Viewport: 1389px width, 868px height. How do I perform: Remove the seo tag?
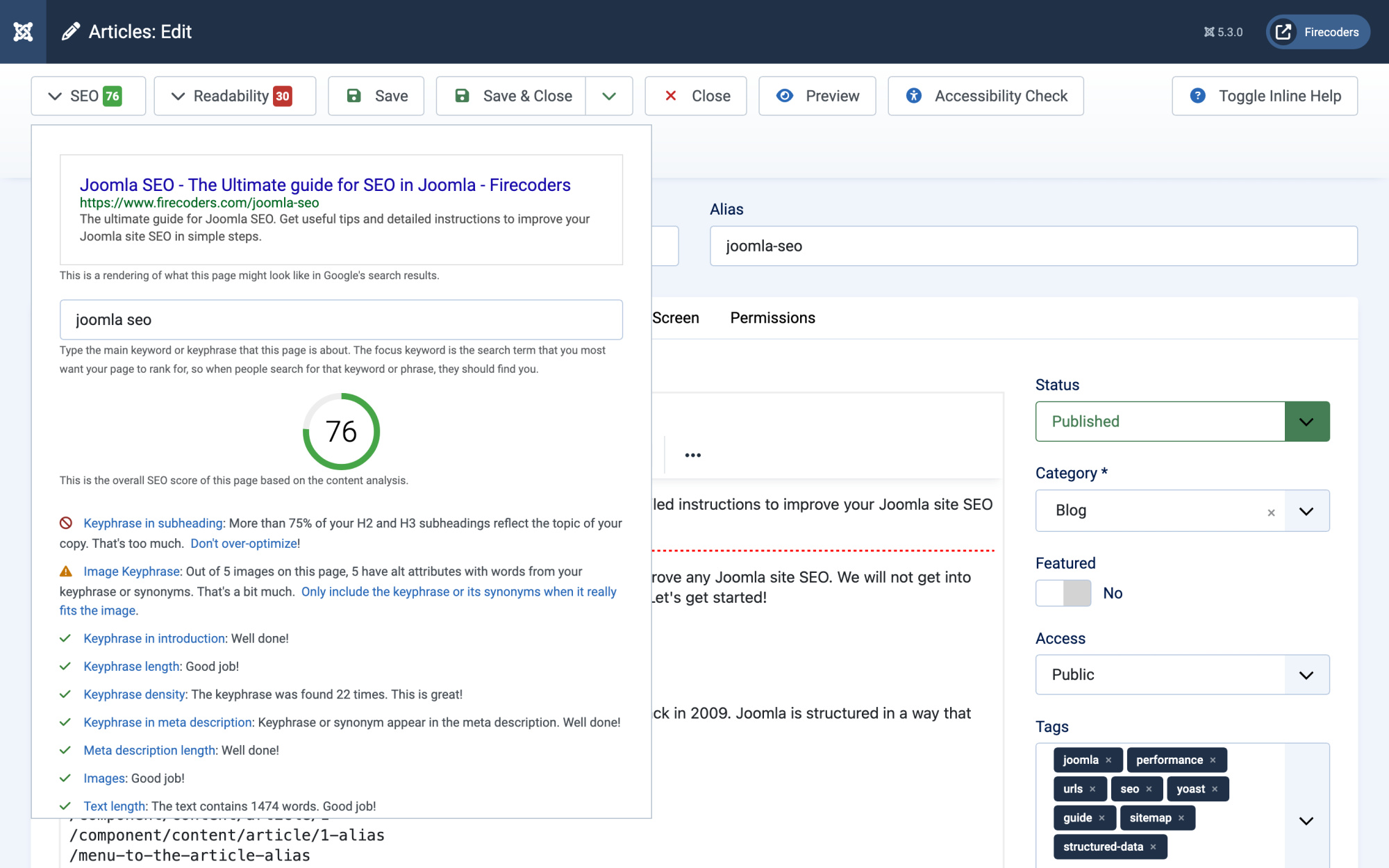pyautogui.click(x=1149, y=789)
